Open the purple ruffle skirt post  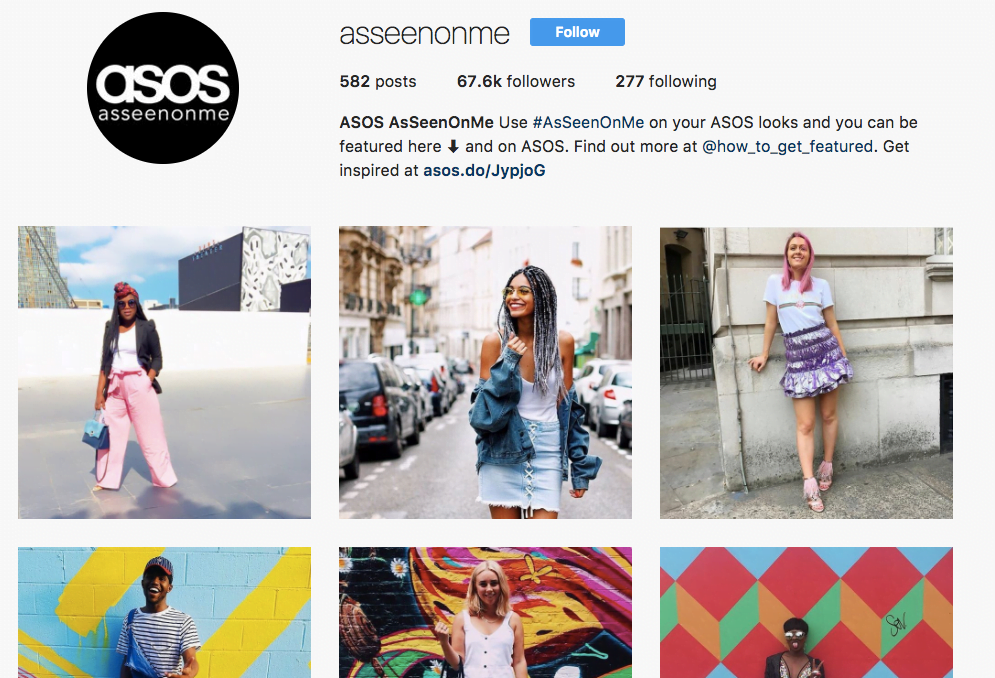pyautogui.click(x=806, y=373)
